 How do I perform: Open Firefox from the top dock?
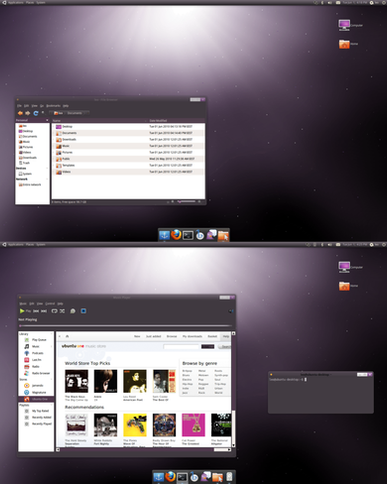click(x=176, y=235)
